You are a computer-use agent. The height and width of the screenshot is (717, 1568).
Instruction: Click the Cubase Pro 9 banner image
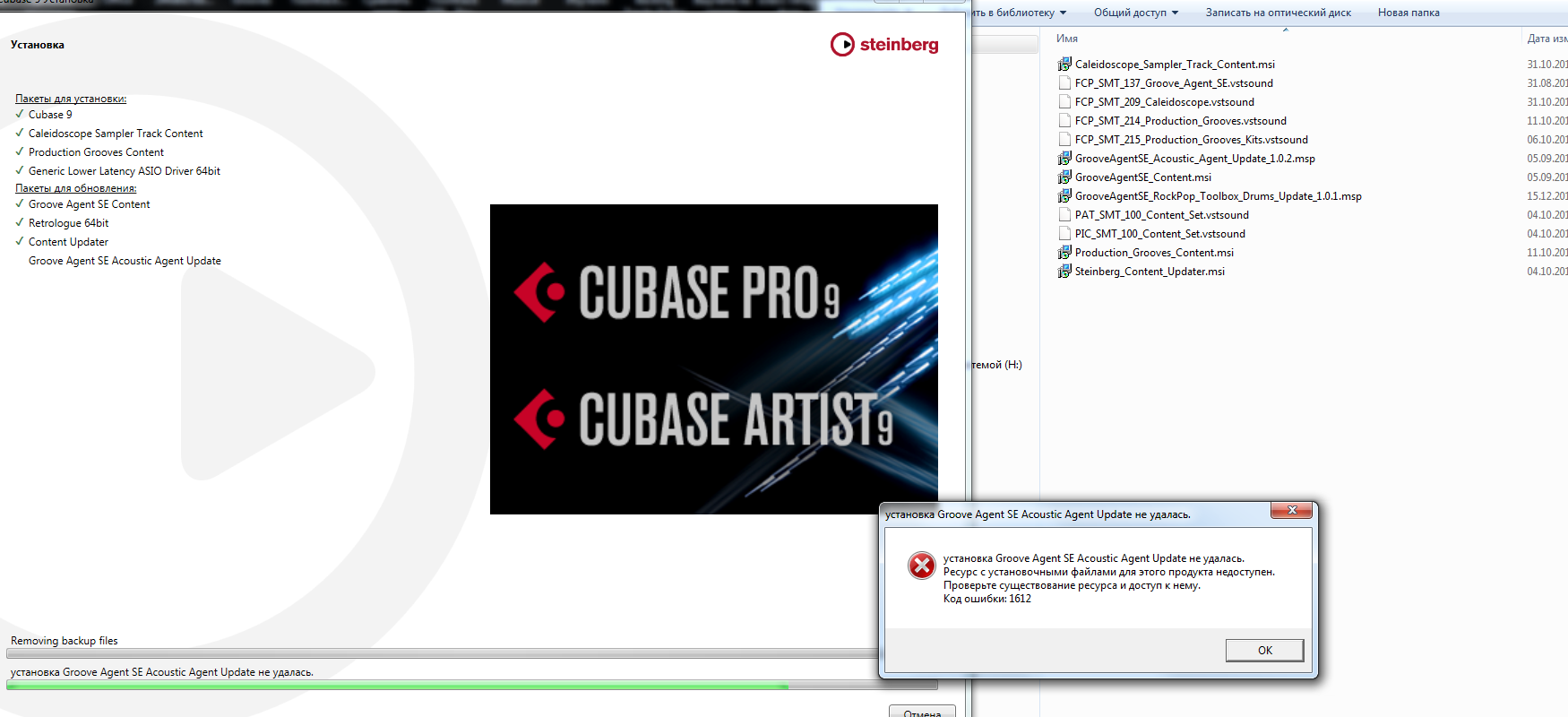click(x=714, y=359)
